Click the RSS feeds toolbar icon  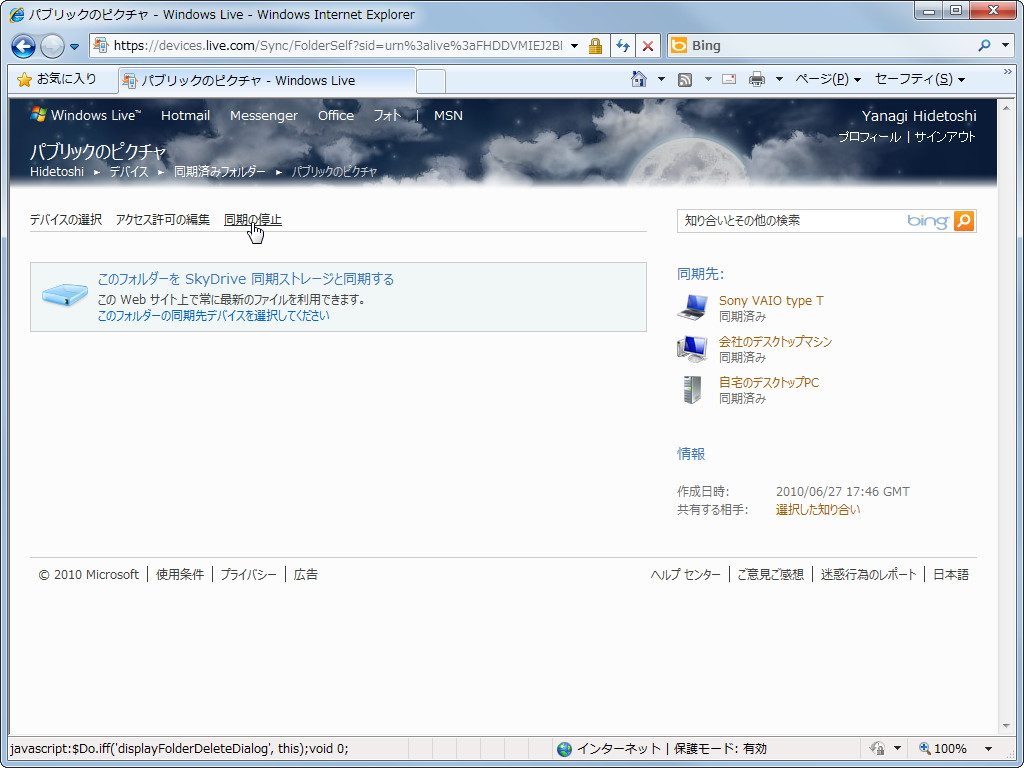pyautogui.click(x=685, y=80)
